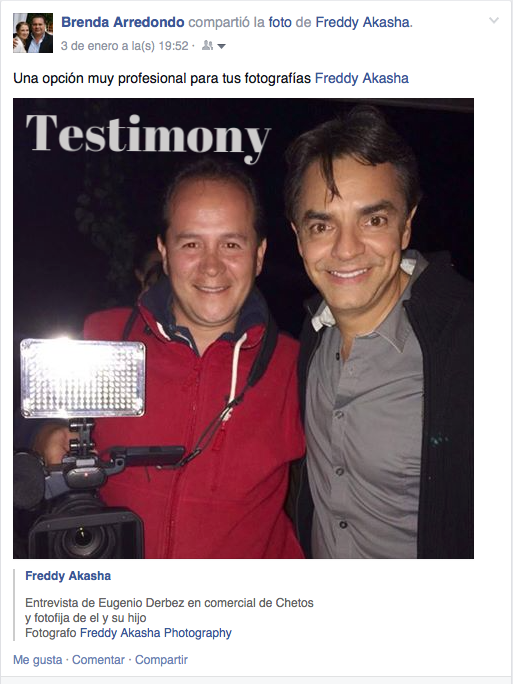Screen dimensions: 513x684
Task: Click the 'y fotofija de el y su hijo' line
Action: click(86, 618)
